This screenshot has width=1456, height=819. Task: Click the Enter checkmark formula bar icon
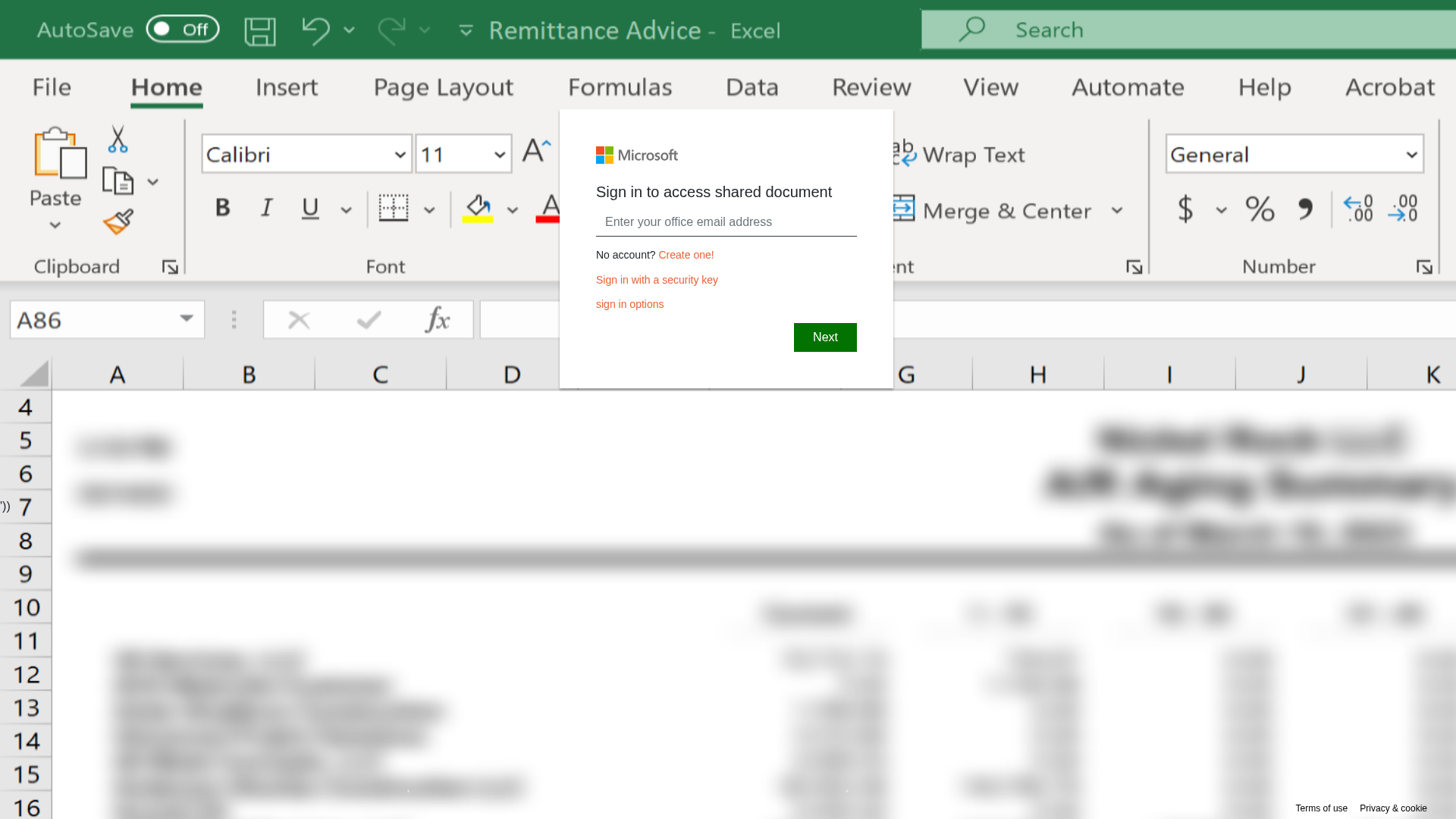pos(369,320)
